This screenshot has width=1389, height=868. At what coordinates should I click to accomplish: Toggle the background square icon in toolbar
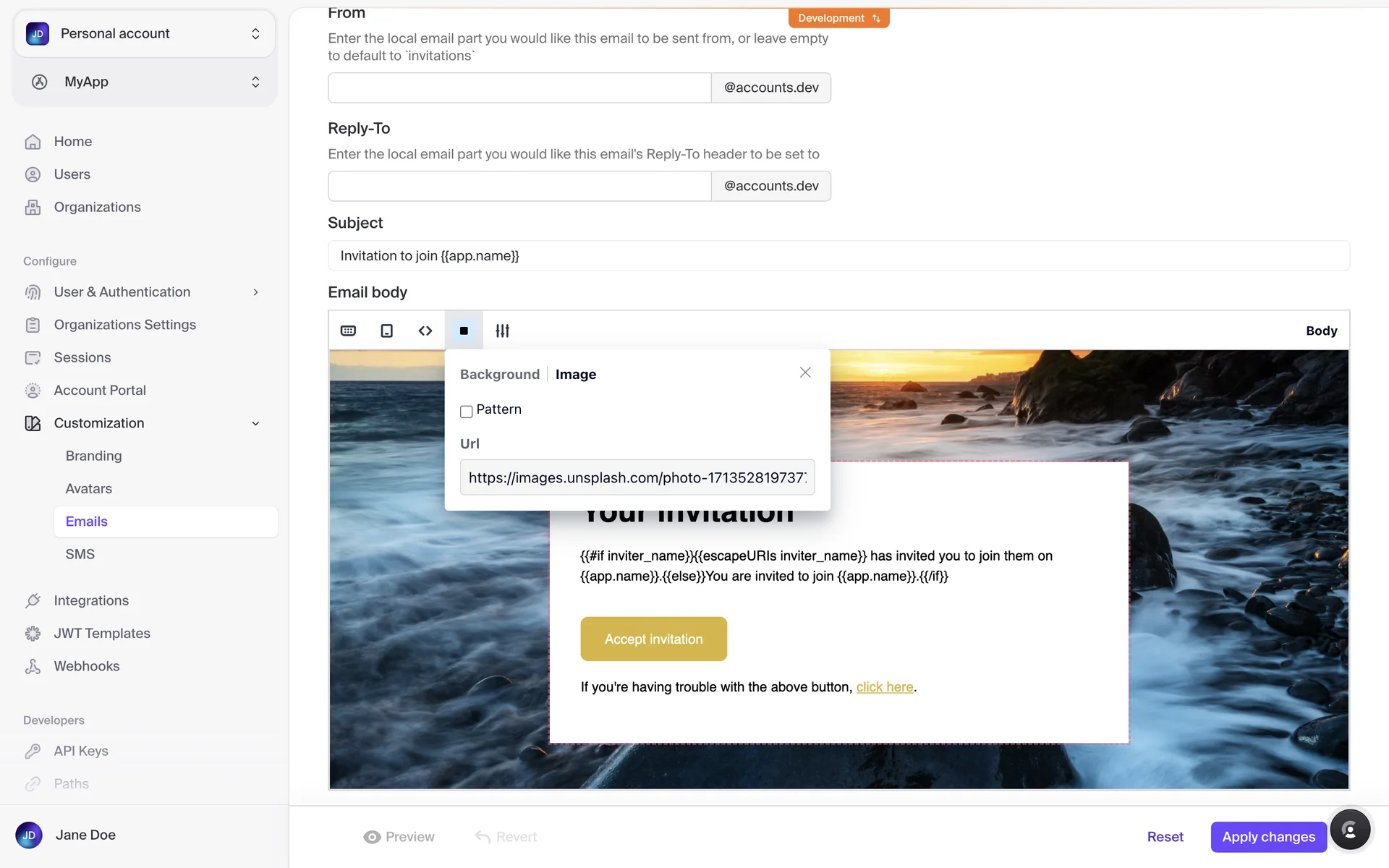(x=464, y=331)
